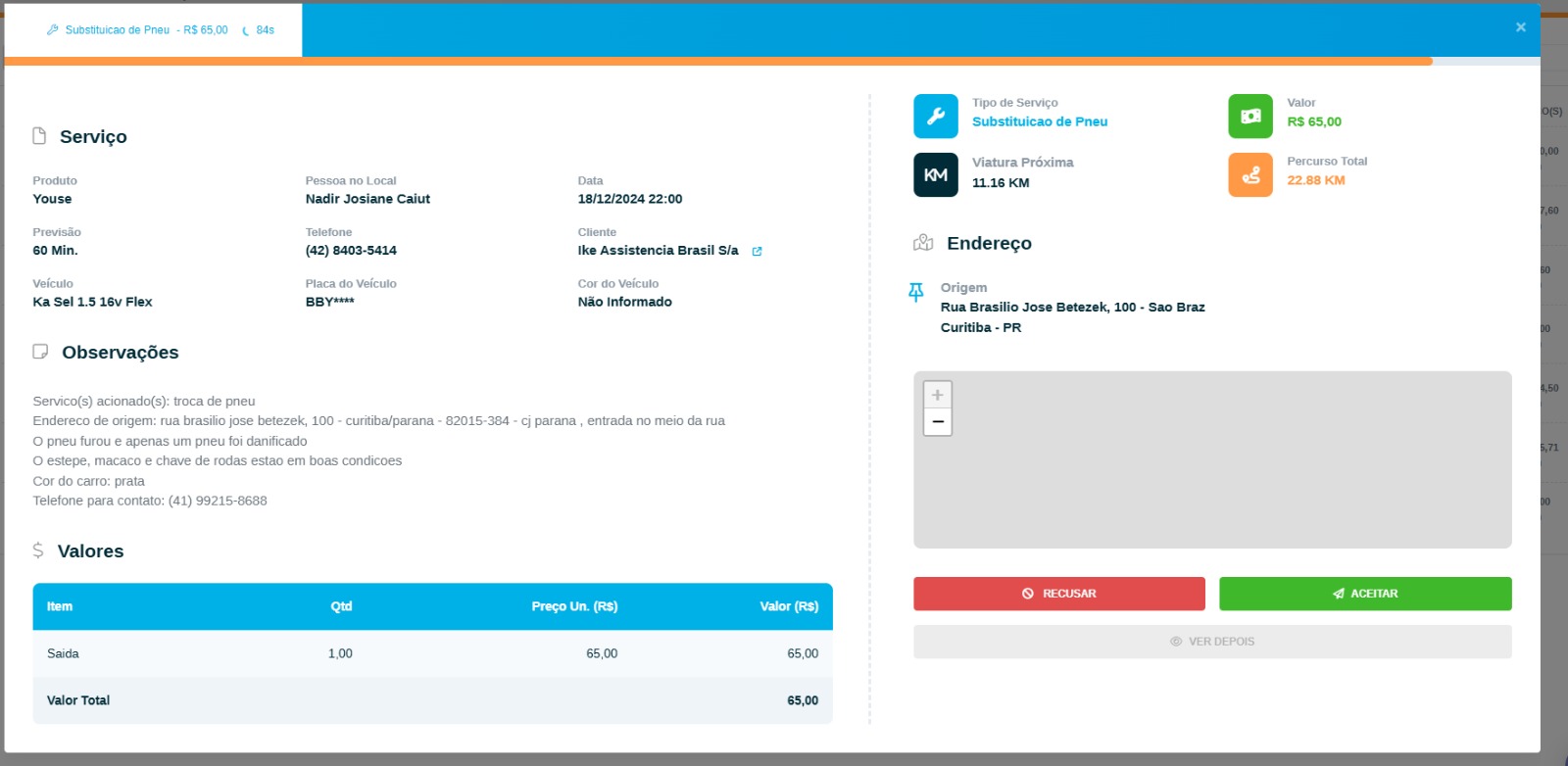Image resolution: width=1568 pixels, height=766 pixels.
Task: Click the Curitiba - PR city line
Action: (x=981, y=328)
